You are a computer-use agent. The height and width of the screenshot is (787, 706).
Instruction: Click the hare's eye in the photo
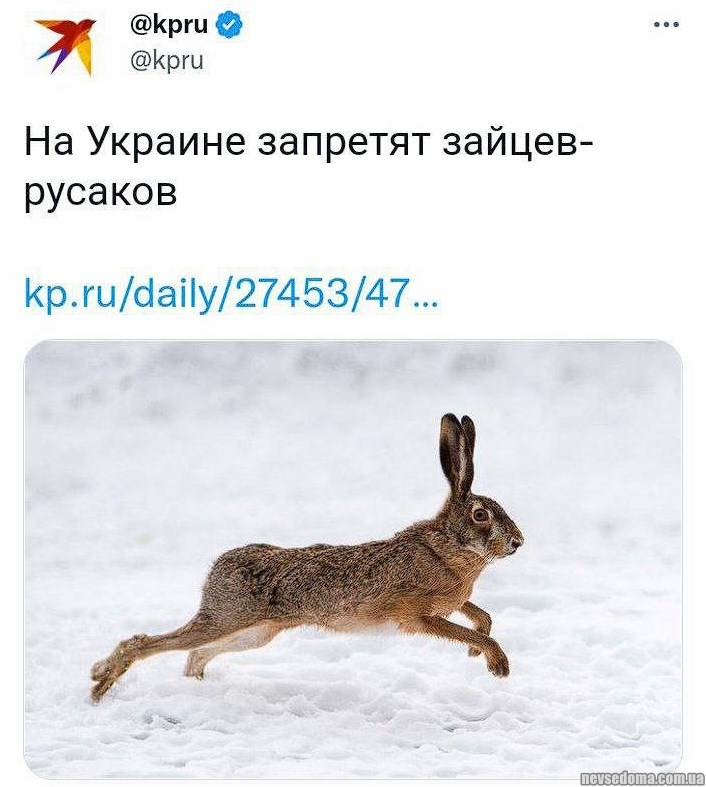(480, 514)
